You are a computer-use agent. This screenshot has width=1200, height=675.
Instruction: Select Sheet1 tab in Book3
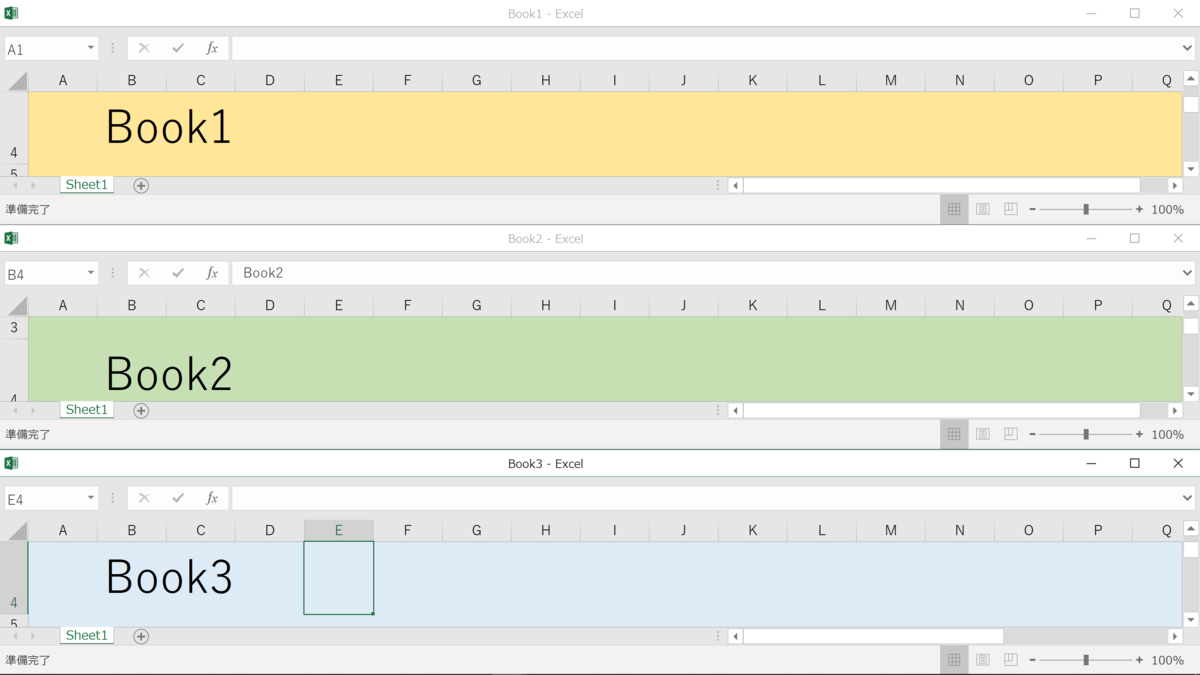point(87,635)
